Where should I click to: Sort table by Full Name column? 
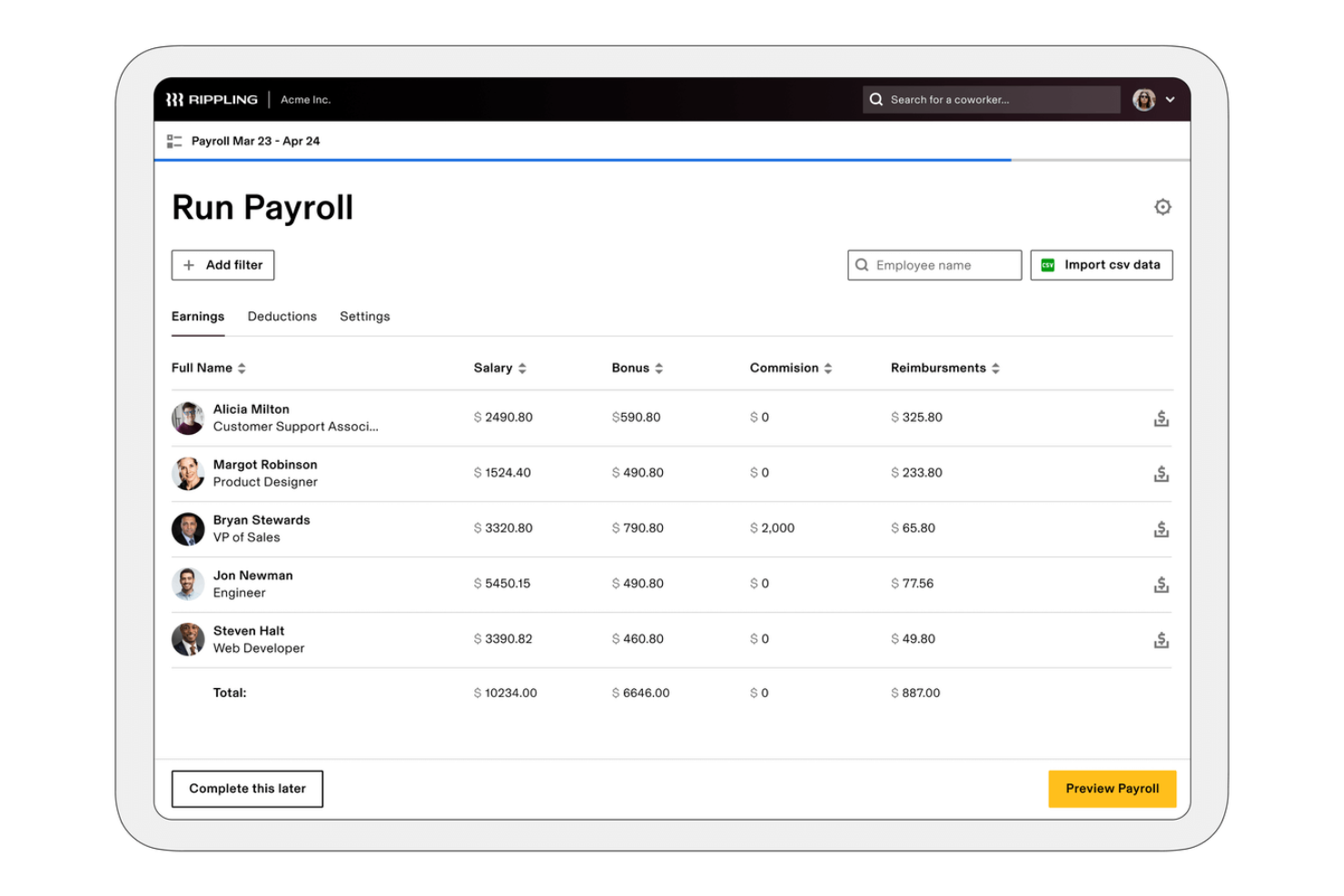(x=208, y=368)
